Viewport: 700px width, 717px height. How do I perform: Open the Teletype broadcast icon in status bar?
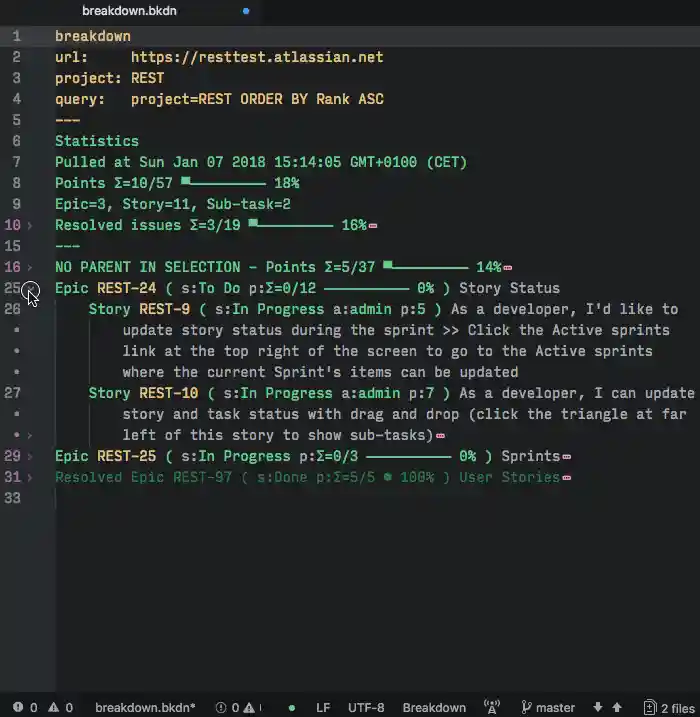pos(492,707)
